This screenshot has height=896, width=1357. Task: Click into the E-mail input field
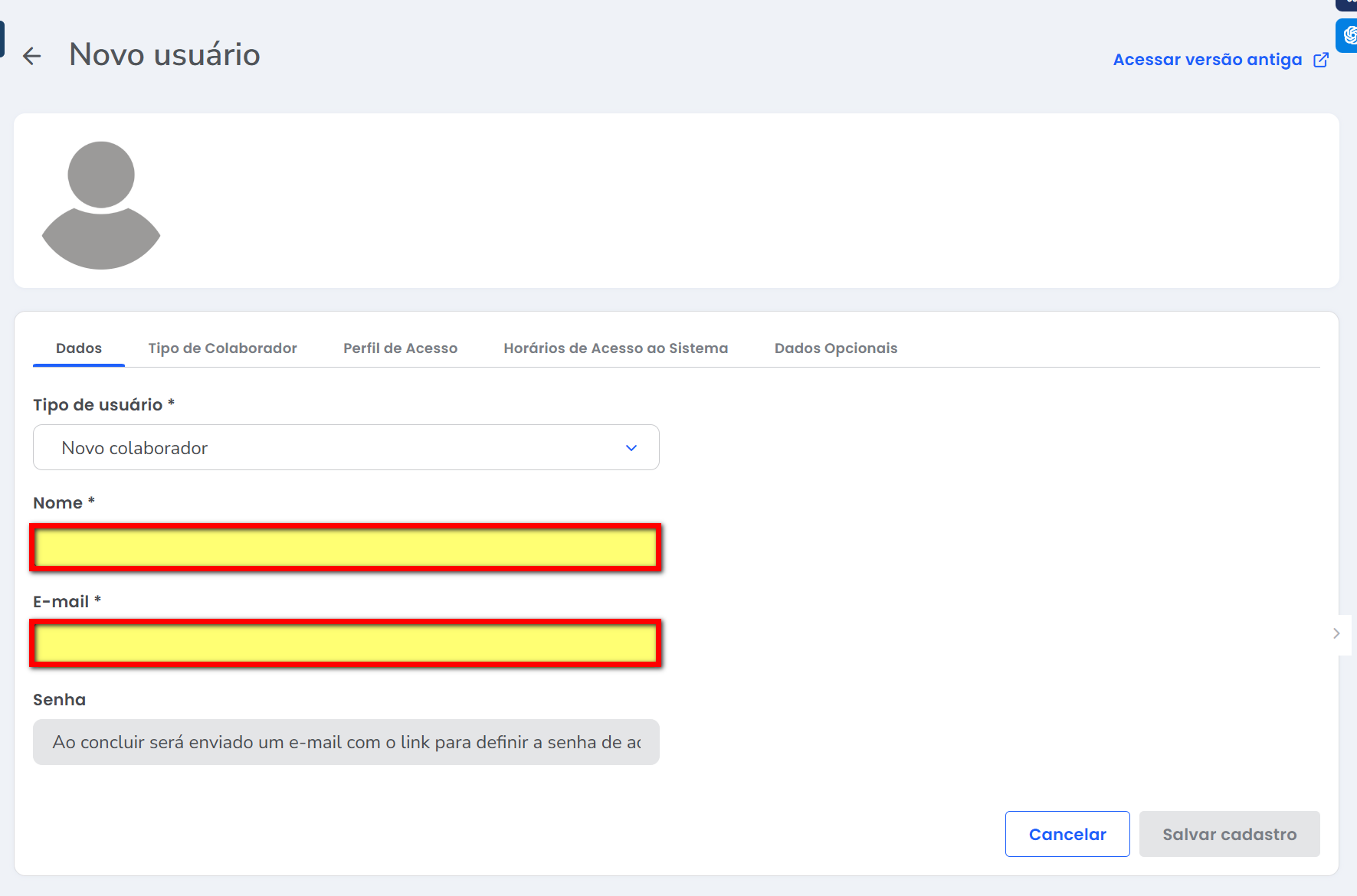click(x=346, y=643)
